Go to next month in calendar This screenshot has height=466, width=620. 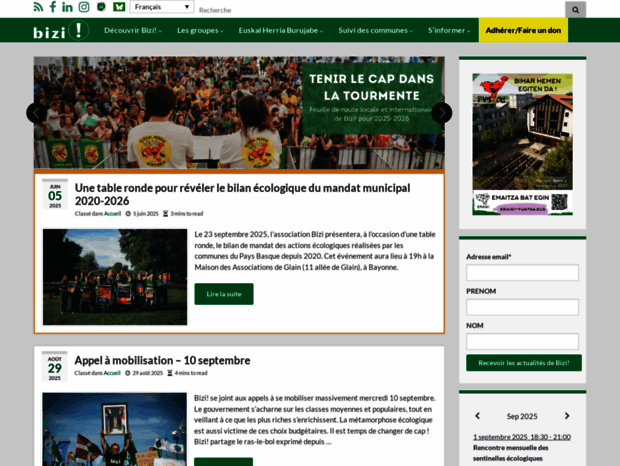[567, 416]
